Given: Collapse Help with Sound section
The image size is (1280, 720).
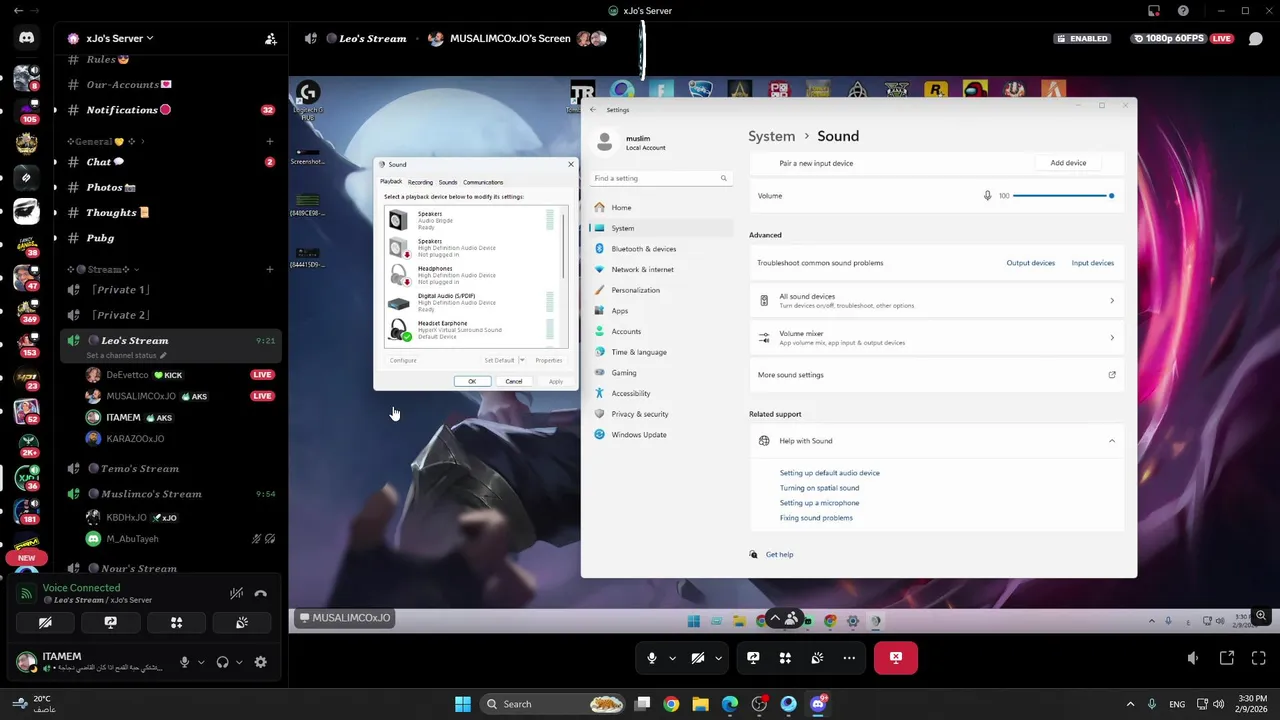Looking at the screenshot, I should click(x=1112, y=441).
